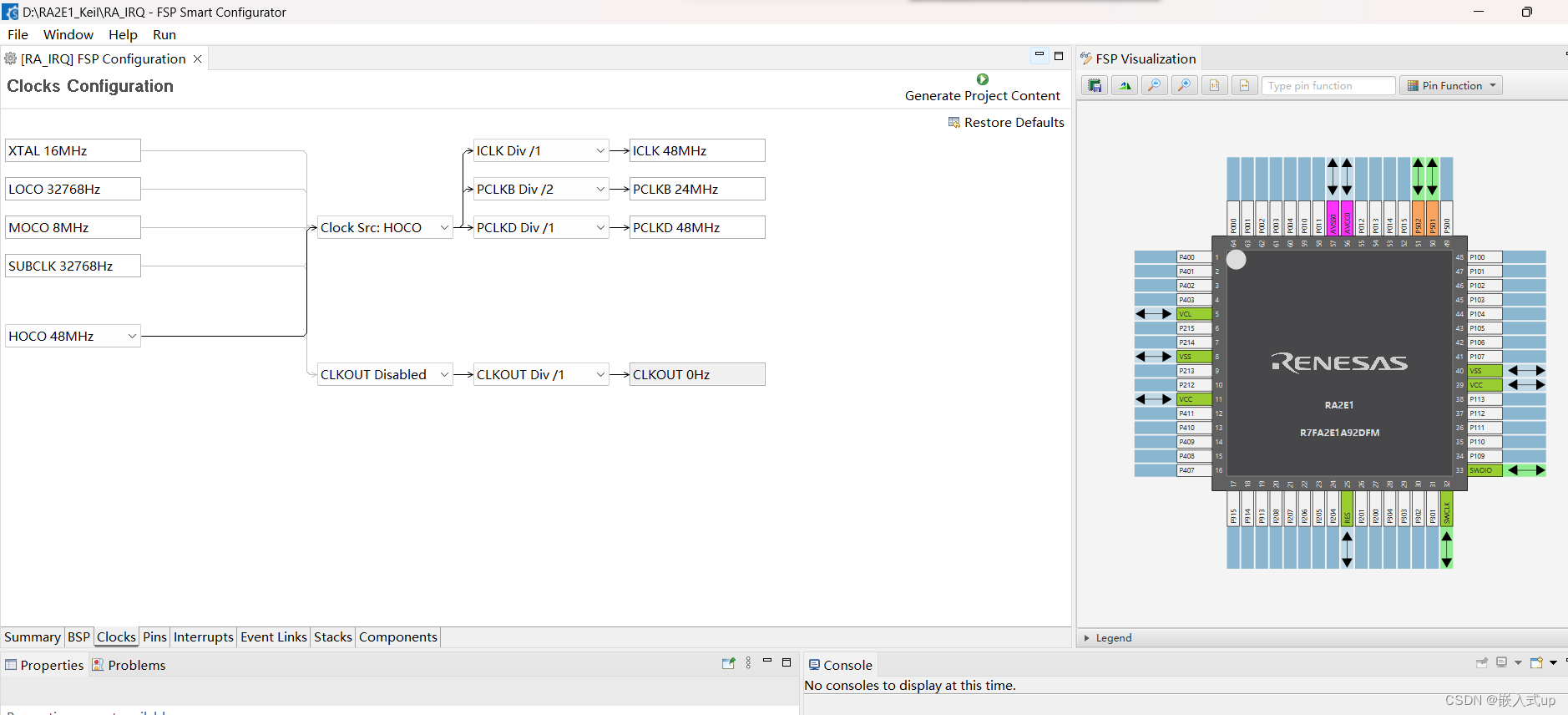This screenshot has width=1568, height=715.
Task: Click the SWDIO pin on chip
Action: [x=1485, y=470]
